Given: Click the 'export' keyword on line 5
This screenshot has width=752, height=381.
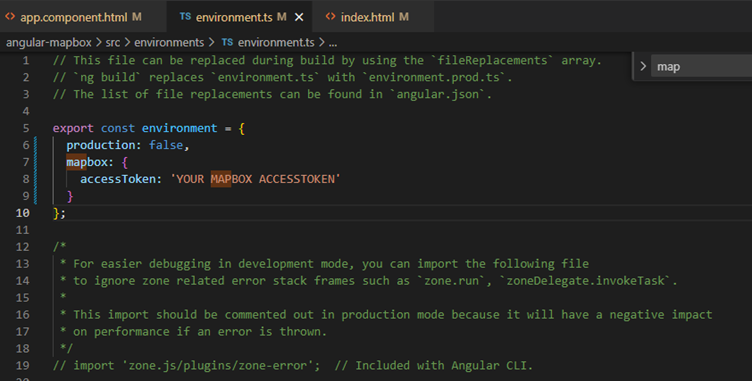Looking at the screenshot, I should click(x=73, y=128).
